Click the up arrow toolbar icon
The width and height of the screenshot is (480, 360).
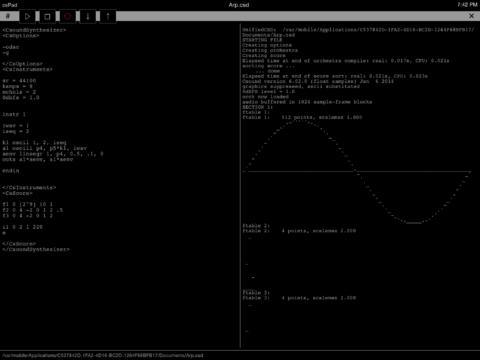tap(108, 16)
